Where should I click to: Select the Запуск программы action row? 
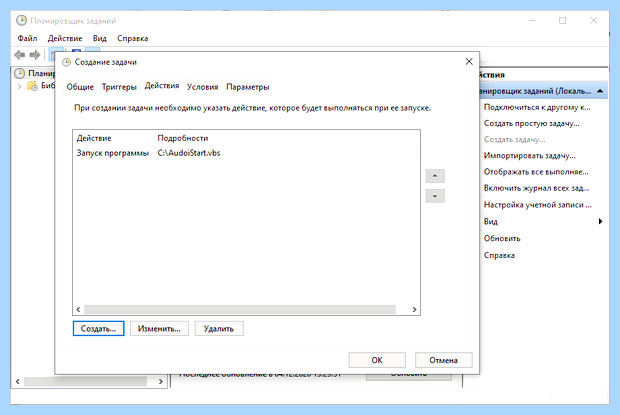pyautogui.click(x=246, y=153)
